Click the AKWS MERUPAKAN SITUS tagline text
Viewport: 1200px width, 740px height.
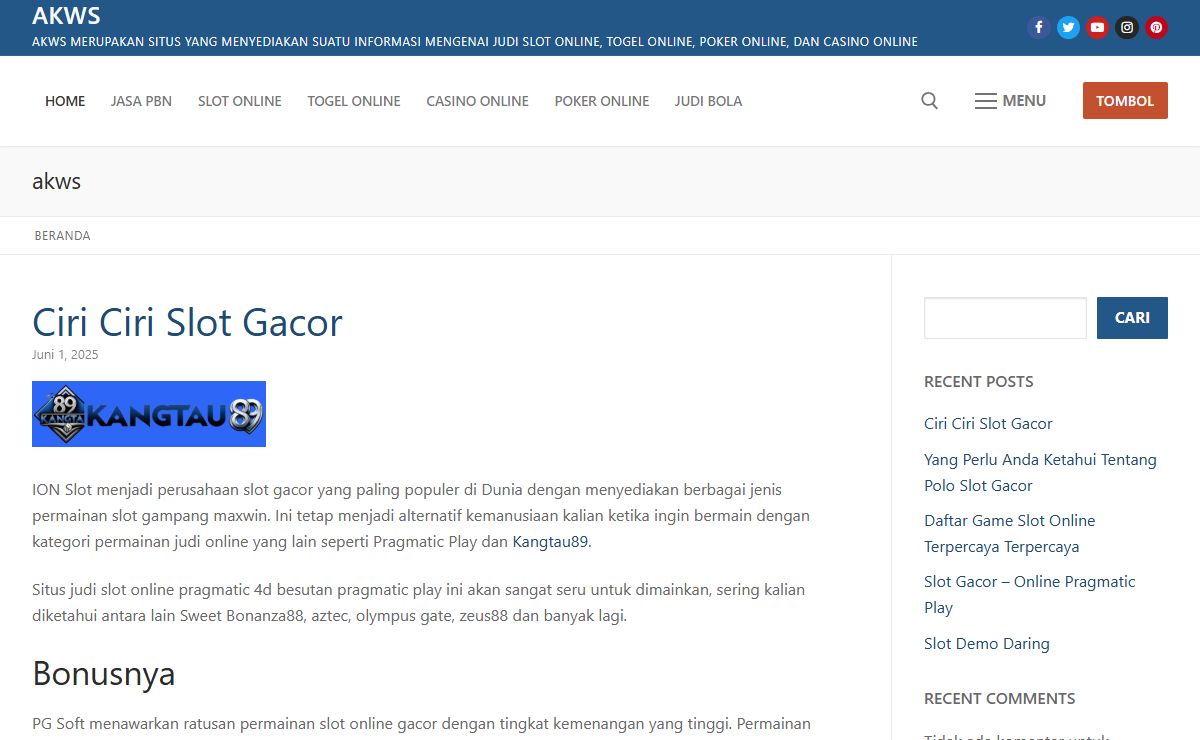475,42
